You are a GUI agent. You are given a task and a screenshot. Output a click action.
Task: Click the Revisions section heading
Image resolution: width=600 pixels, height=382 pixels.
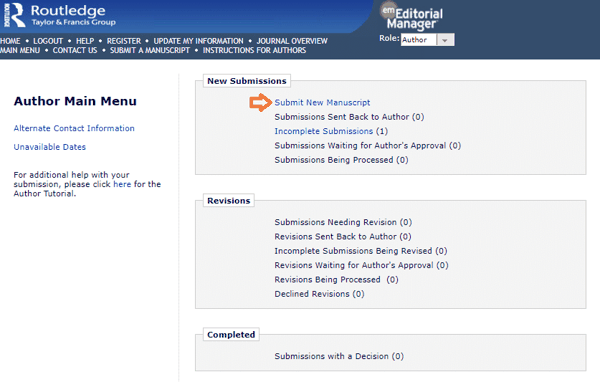click(x=228, y=201)
